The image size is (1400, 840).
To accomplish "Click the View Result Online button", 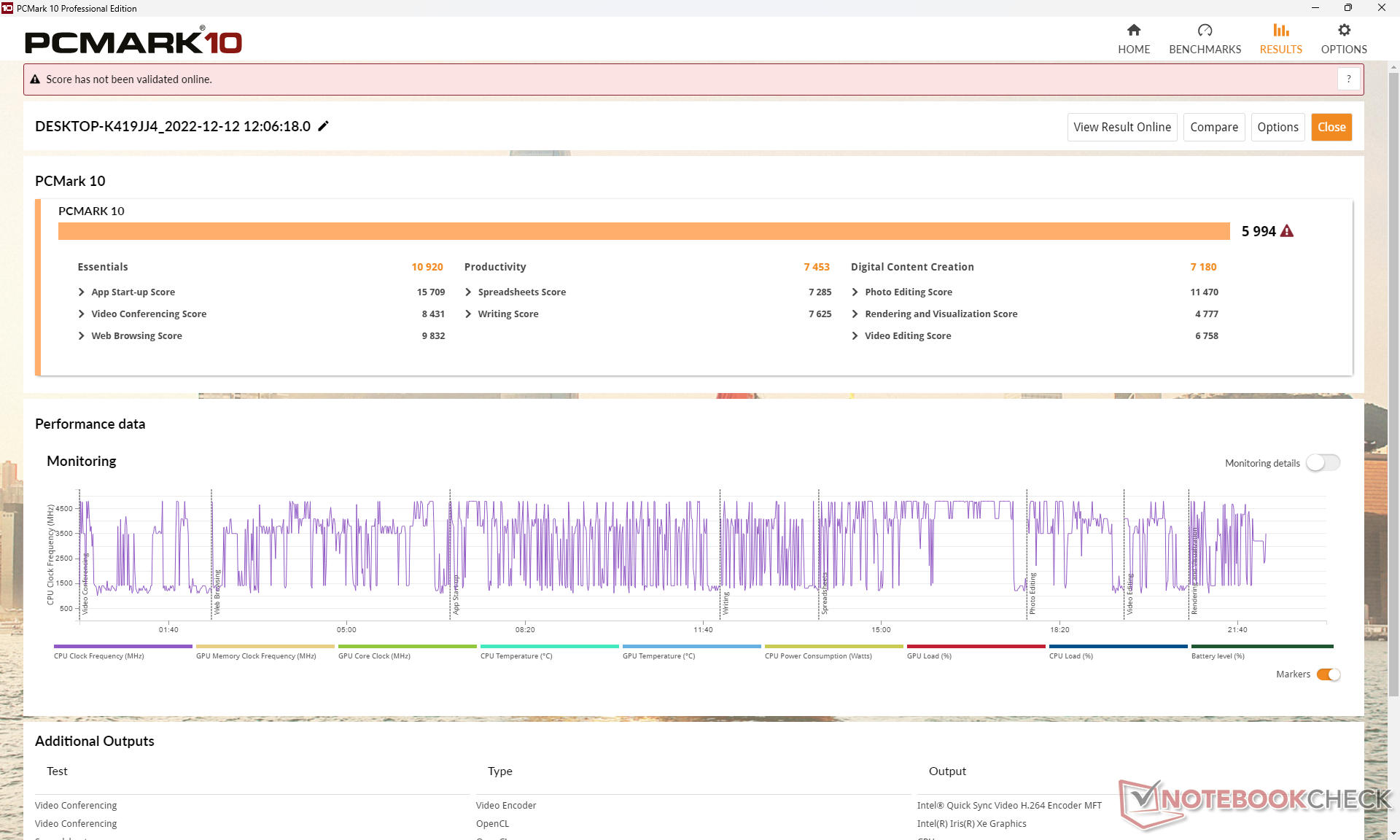I will [1121, 127].
